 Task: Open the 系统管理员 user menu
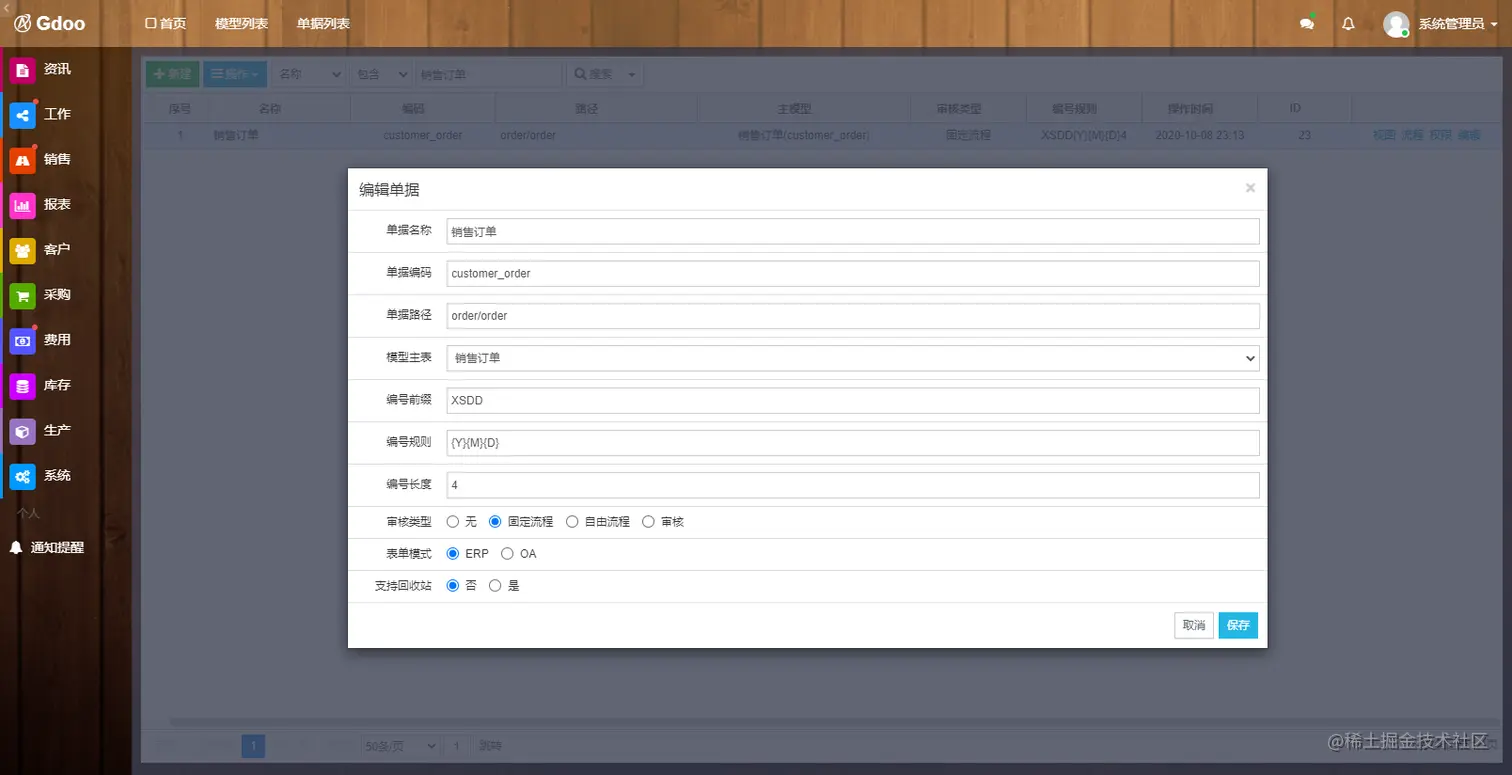pyautogui.click(x=1457, y=24)
